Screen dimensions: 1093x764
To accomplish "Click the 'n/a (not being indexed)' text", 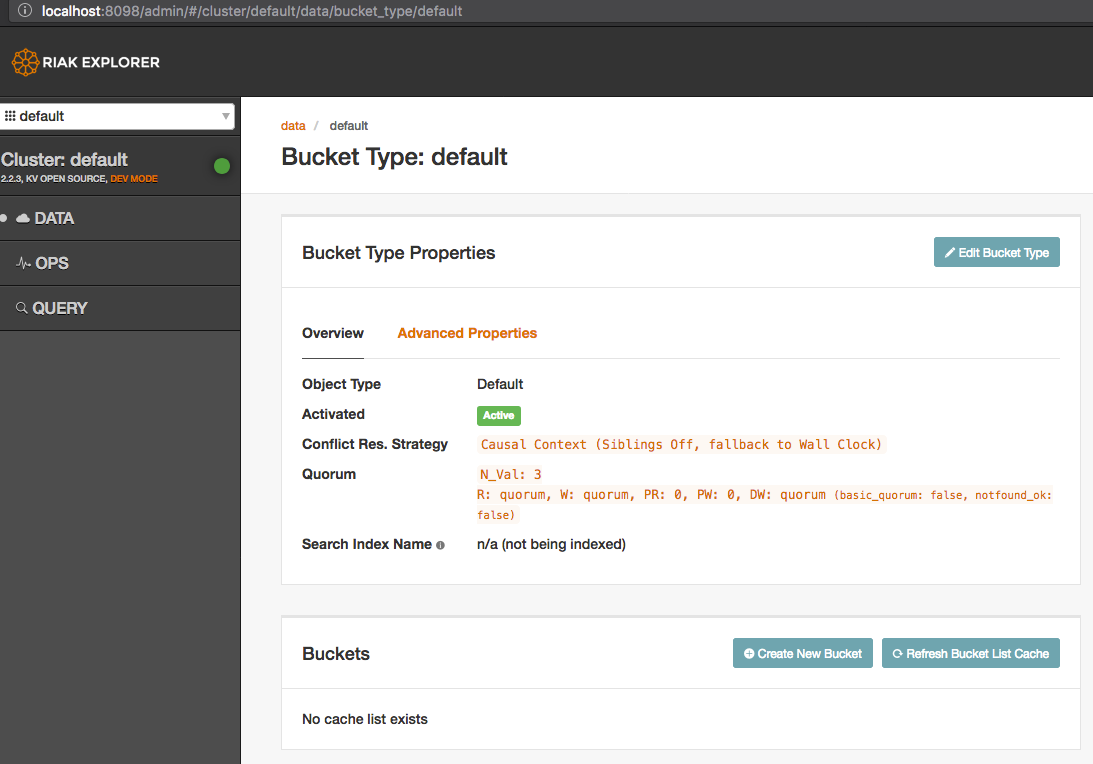I will point(551,544).
